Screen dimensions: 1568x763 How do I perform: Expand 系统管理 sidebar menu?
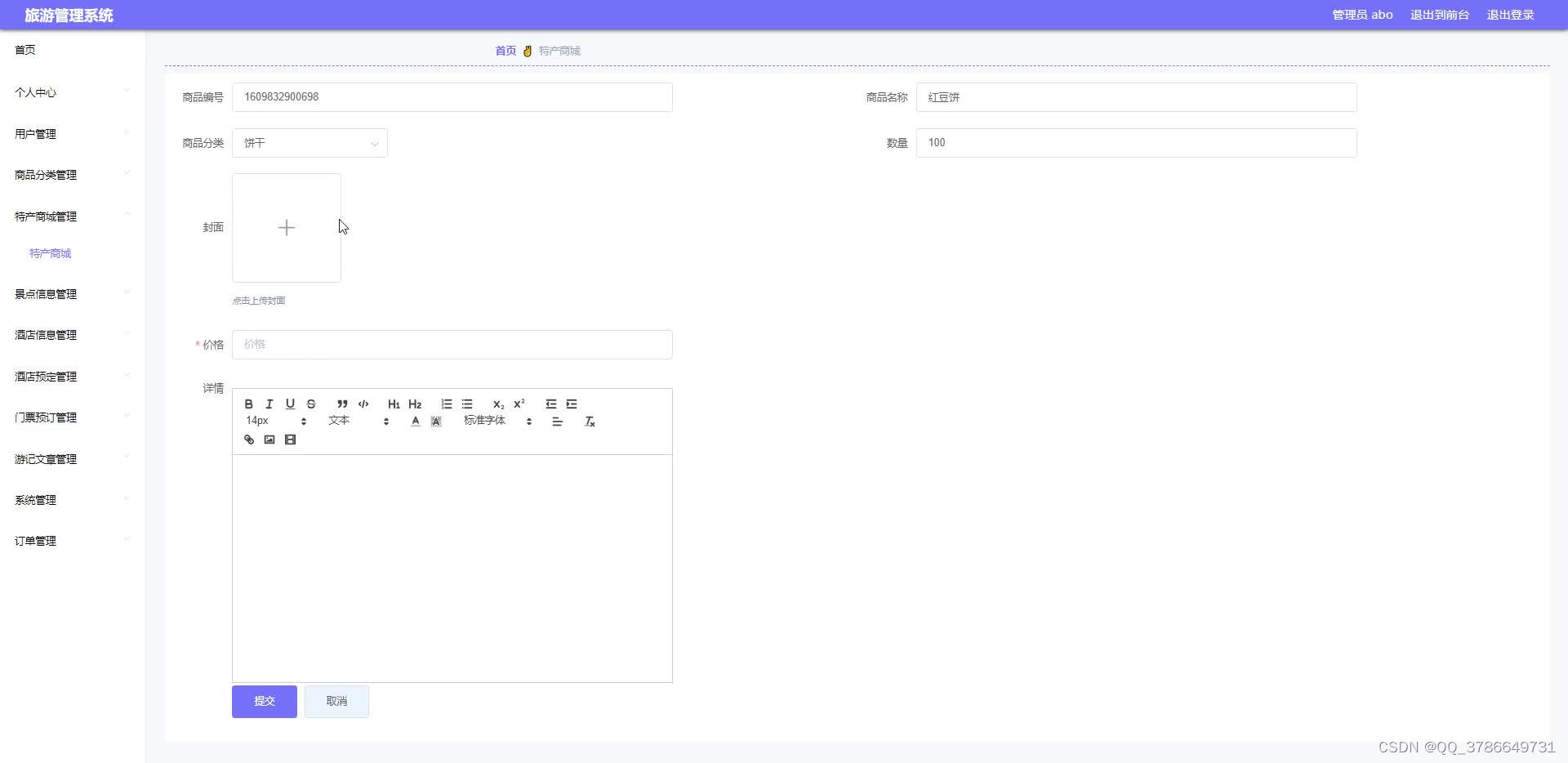(x=72, y=500)
